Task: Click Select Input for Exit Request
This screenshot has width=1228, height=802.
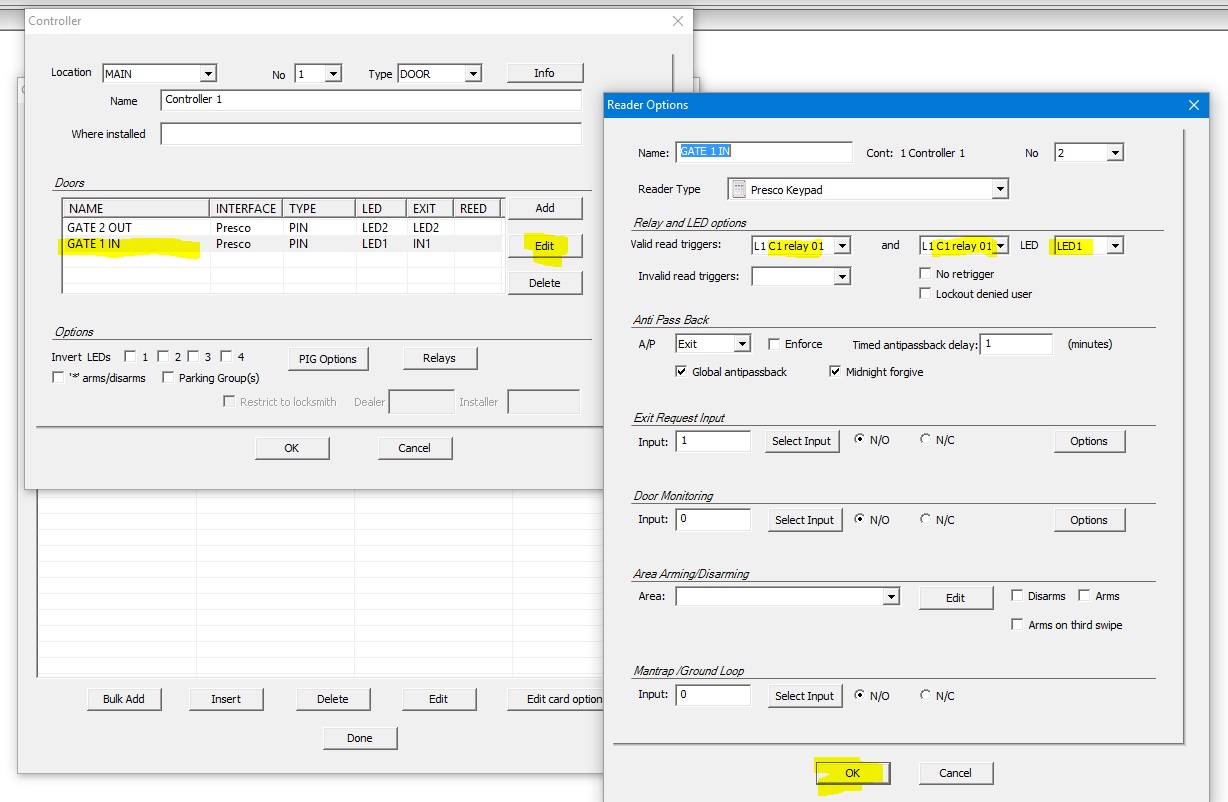Action: (802, 441)
